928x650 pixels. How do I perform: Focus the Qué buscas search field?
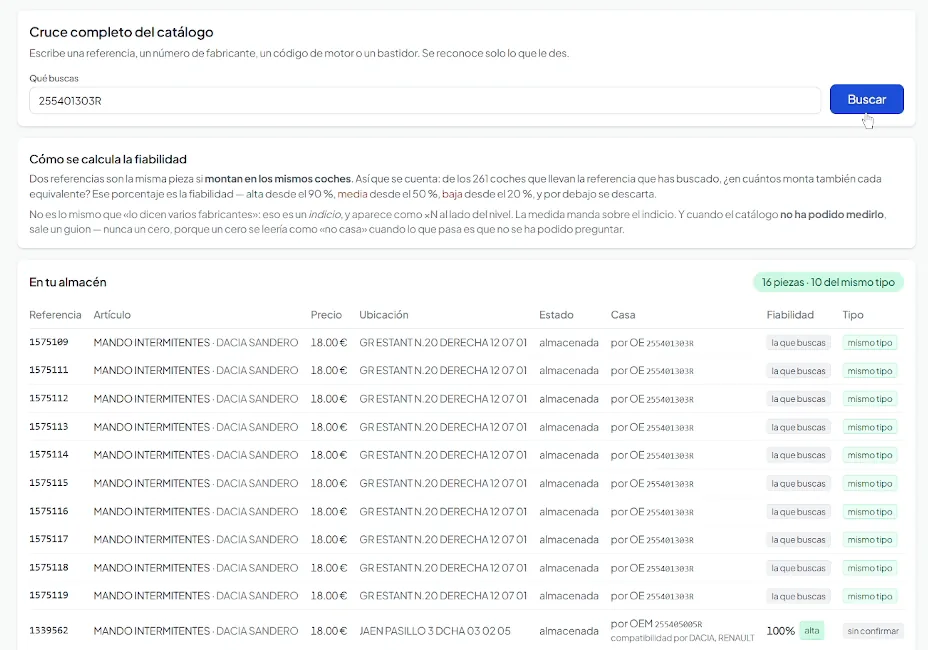pyautogui.click(x=425, y=101)
